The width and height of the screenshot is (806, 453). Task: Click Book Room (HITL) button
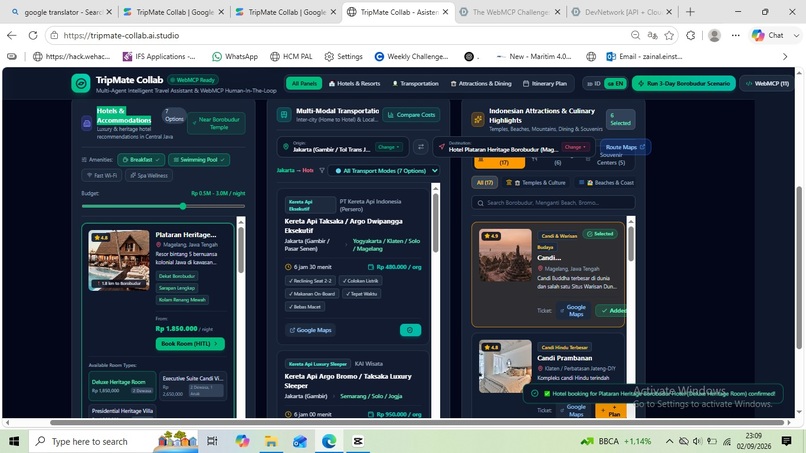point(190,343)
